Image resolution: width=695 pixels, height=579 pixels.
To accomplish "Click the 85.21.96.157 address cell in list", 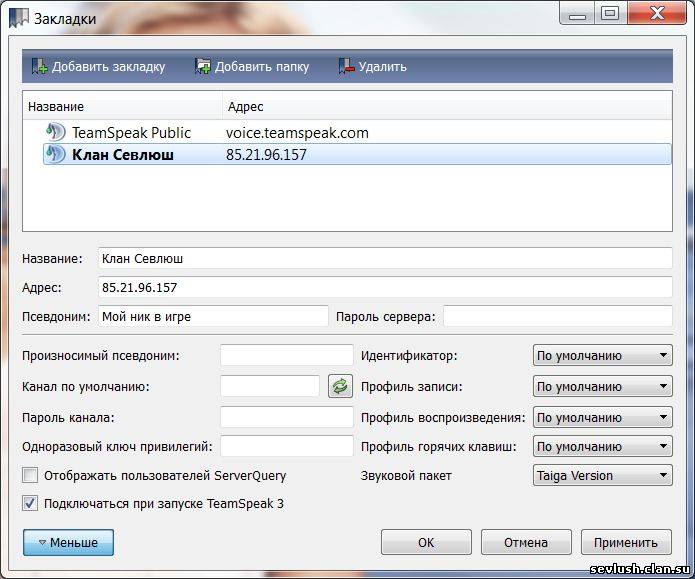I will coord(266,155).
